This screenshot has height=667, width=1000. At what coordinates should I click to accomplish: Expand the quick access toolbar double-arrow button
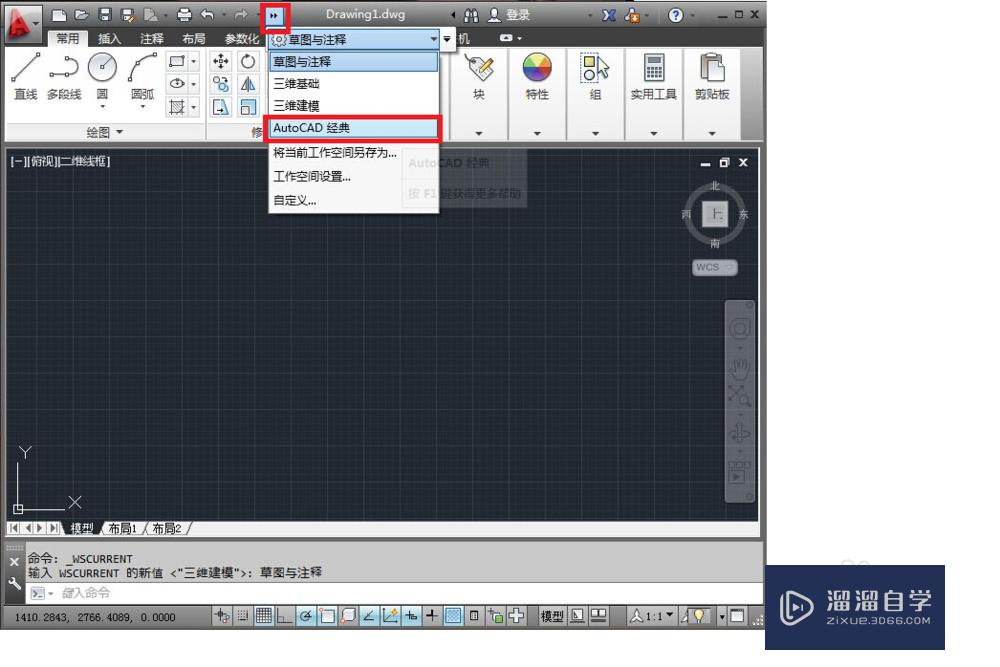coord(274,16)
